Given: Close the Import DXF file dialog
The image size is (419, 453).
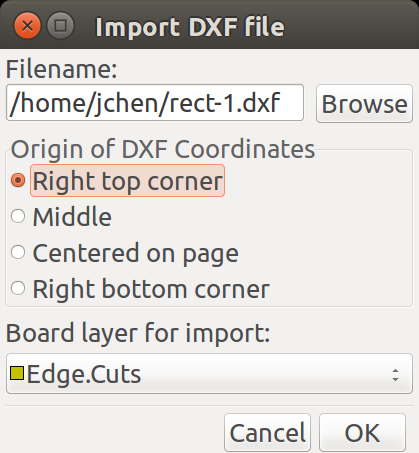Looking at the screenshot, I should 27,25.
